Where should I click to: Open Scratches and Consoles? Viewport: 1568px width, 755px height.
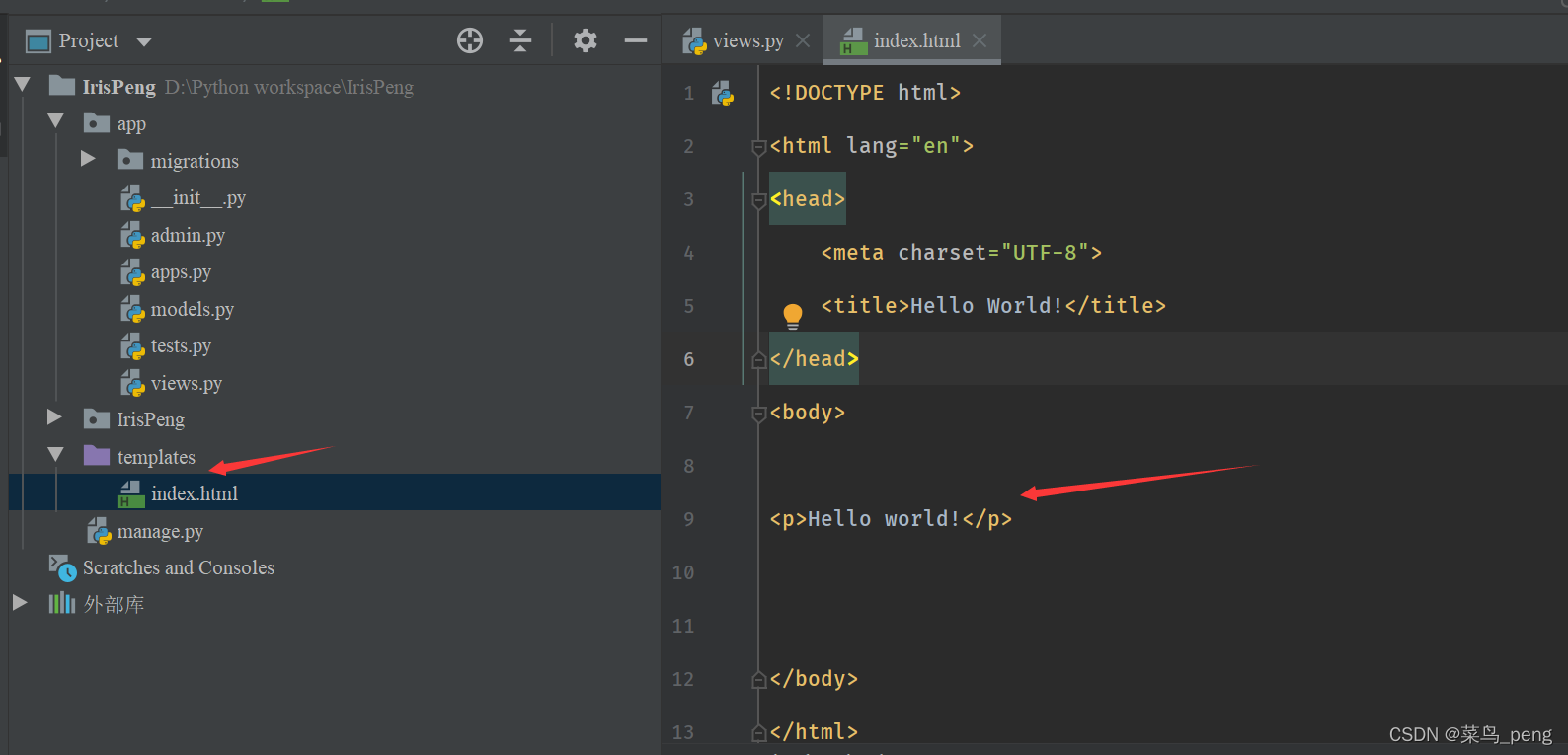(179, 567)
